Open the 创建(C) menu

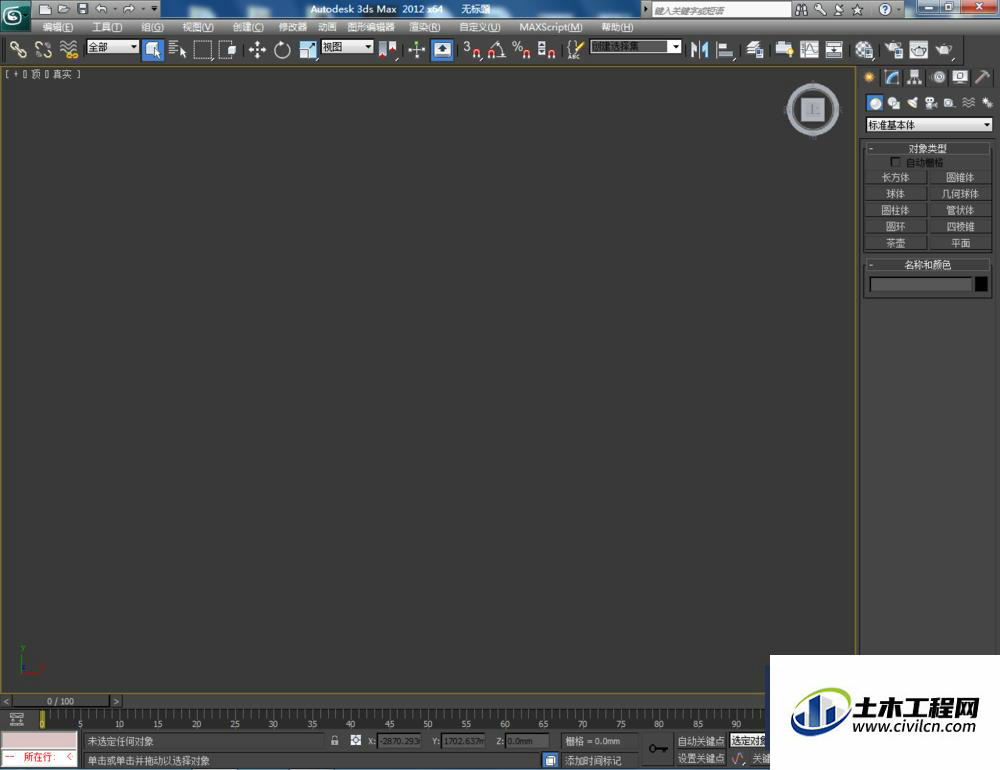(x=248, y=27)
